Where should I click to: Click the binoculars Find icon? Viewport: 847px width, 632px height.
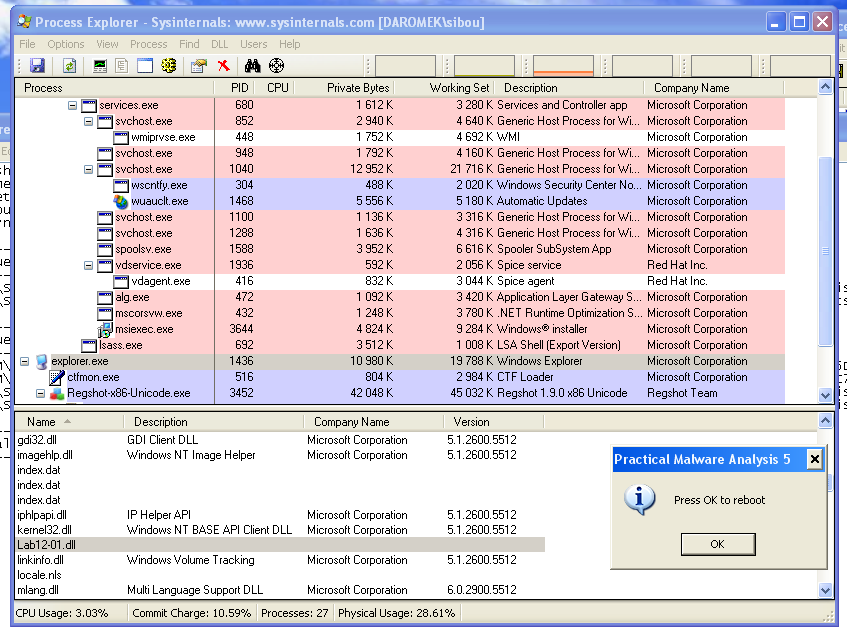pyautogui.click(x=253, y=66)
